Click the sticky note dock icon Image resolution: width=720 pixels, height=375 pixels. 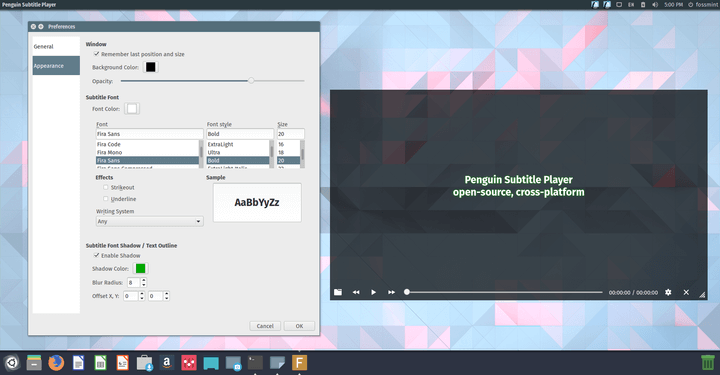[x=277, y=363]
